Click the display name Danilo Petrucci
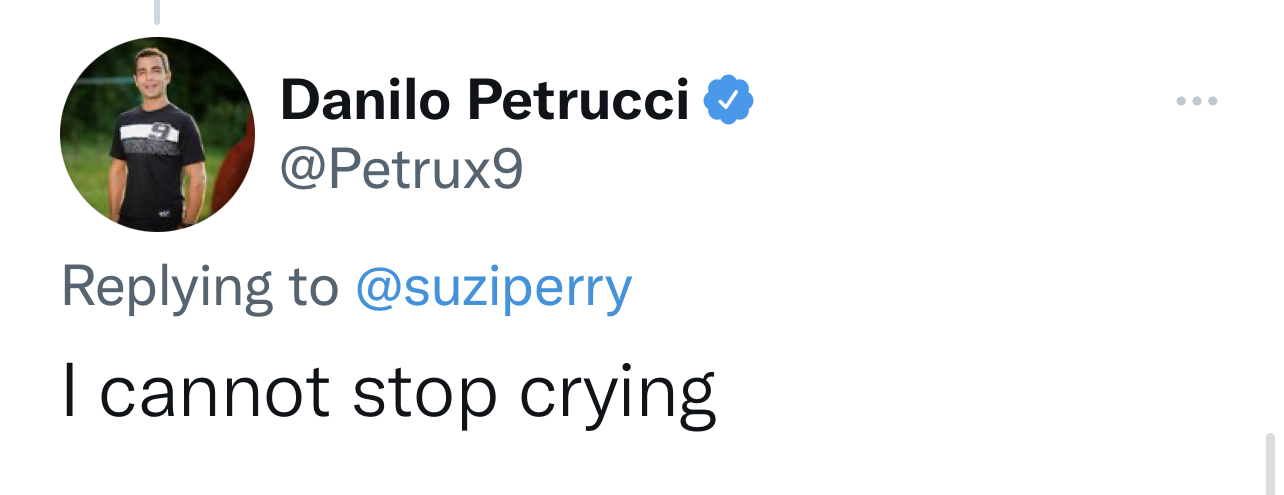1284x495 pixels. (485, 101)
